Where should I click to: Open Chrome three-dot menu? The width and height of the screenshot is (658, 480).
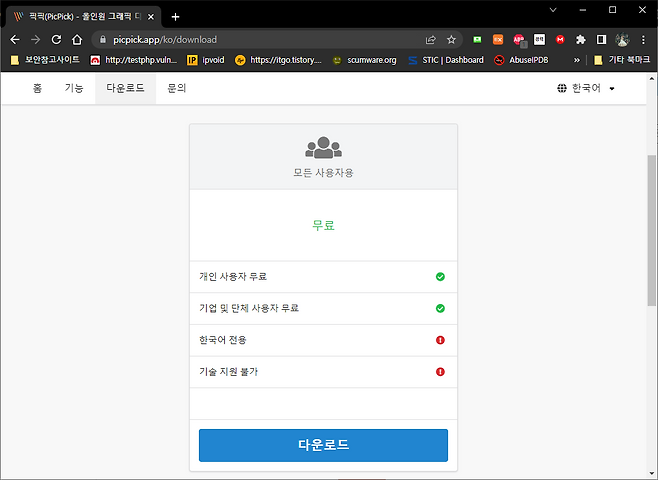pyautogui.click(x=643, y=39)
